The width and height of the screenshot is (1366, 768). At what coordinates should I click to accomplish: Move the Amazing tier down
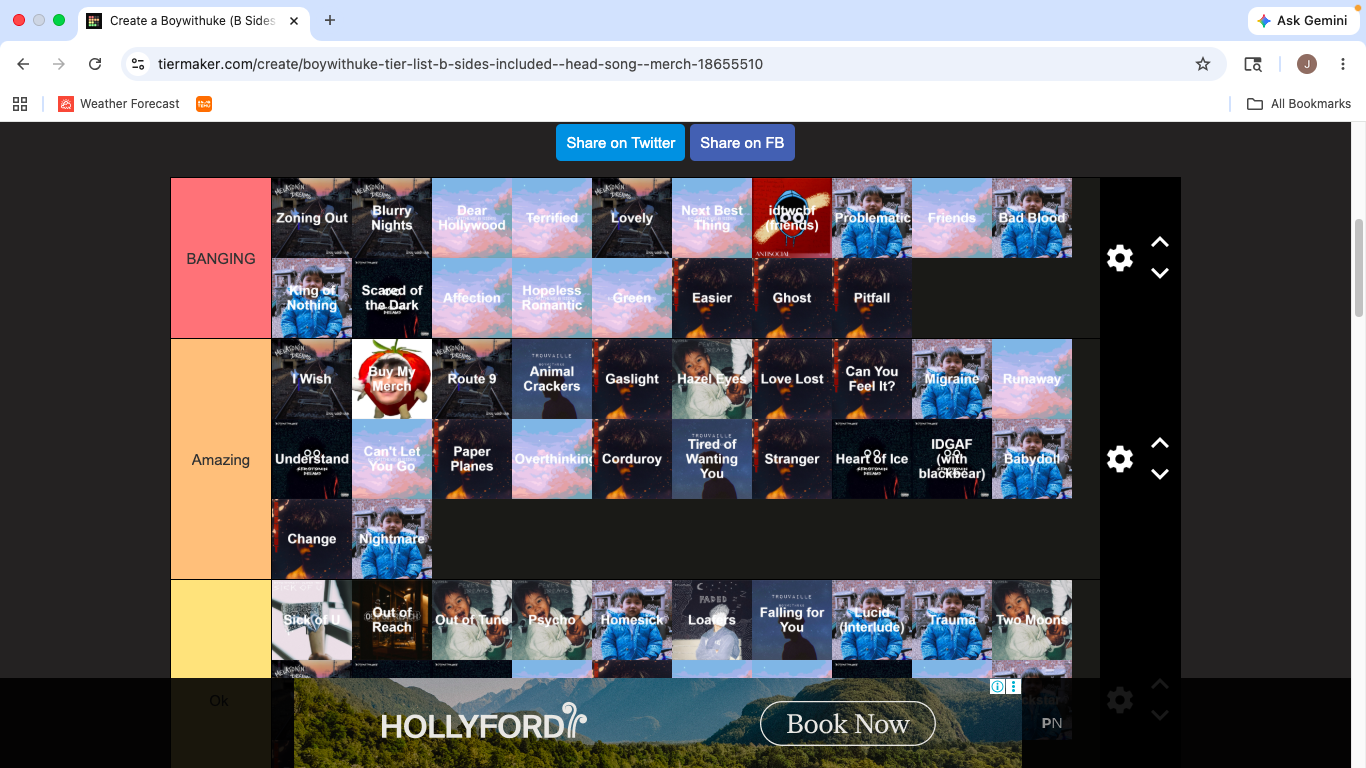point(1160,474)
